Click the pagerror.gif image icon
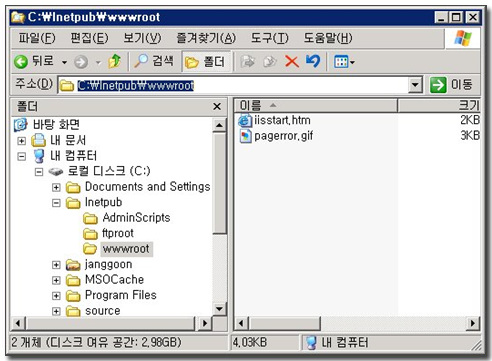492x361 pixels. (246, 136)
